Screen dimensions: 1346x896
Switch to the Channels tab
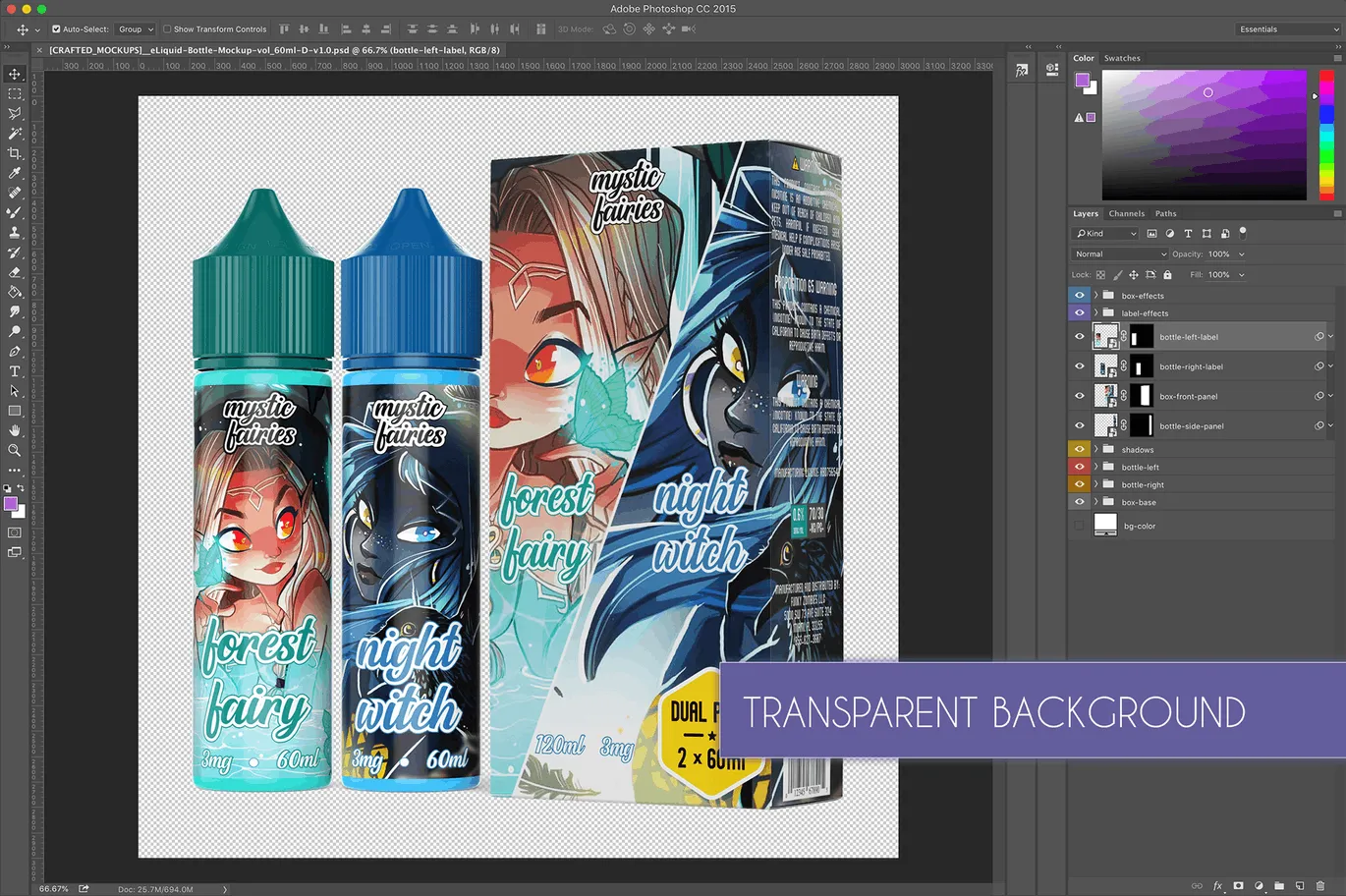coord(1127,213)
